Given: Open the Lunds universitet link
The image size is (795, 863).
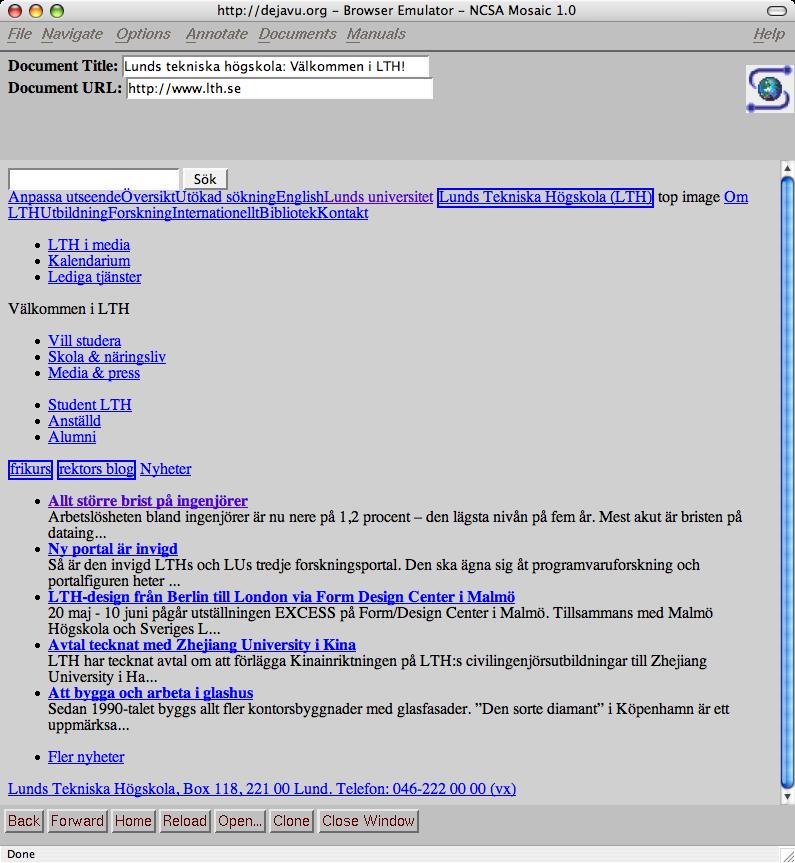Looking at the screenshot, I should 379,197.
